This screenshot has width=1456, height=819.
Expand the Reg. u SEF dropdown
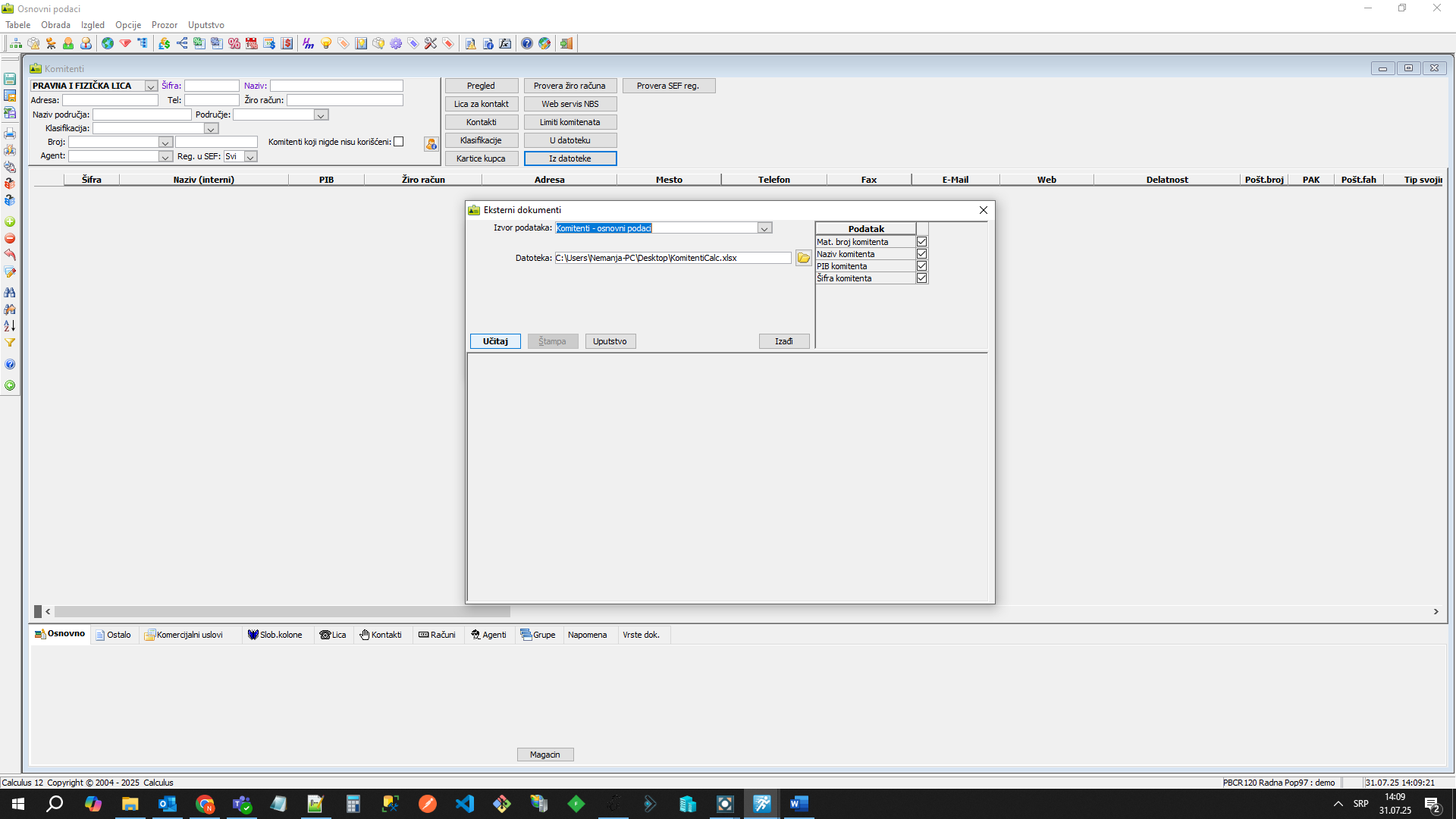point(250,157)
